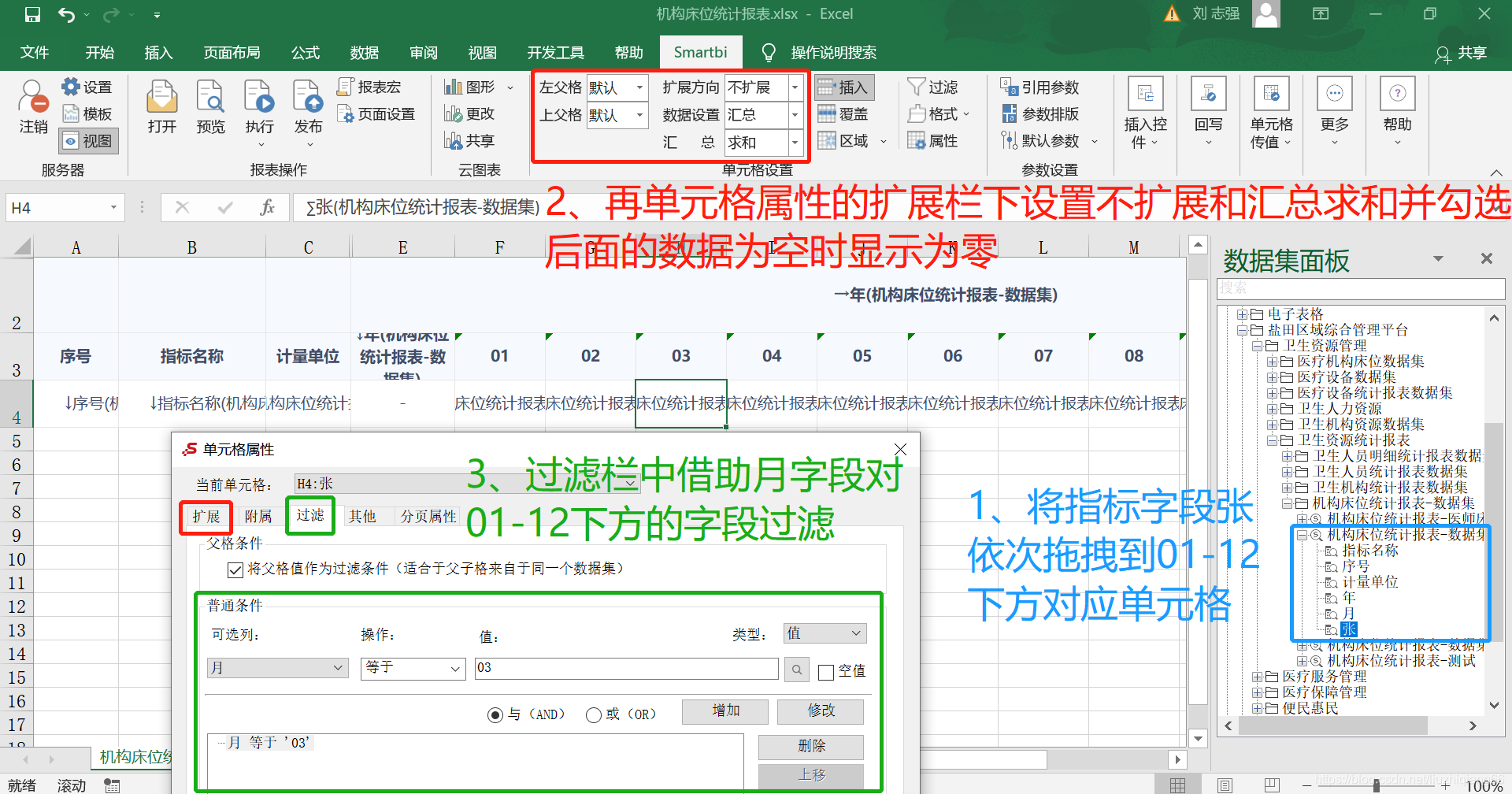The width and height of the screenshot is (1512, 794).
Task: Open the Name Box dropdown arrow
Action: [x=113, y=207]
